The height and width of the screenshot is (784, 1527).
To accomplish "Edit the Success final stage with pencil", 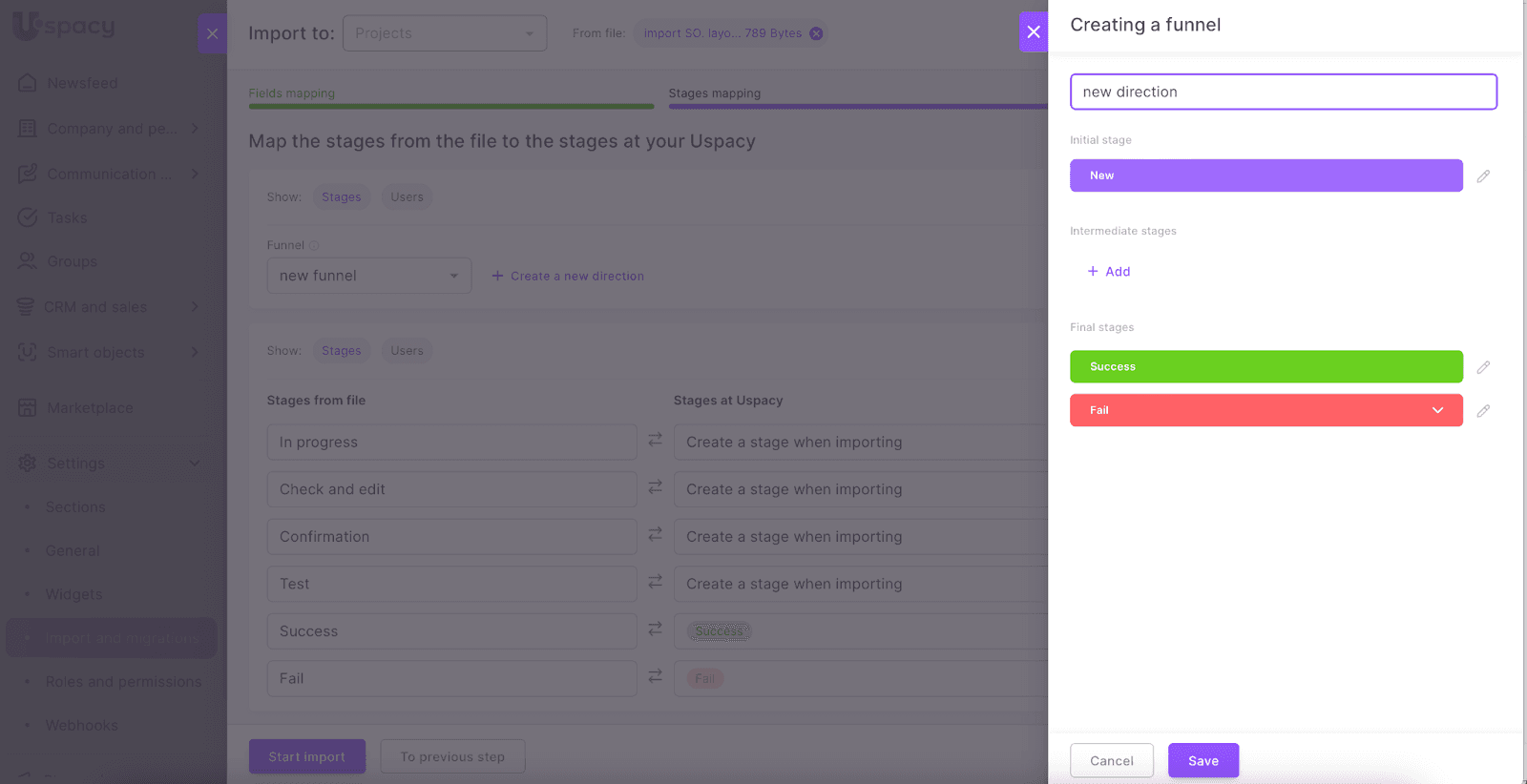I will tap(1483, 367).
